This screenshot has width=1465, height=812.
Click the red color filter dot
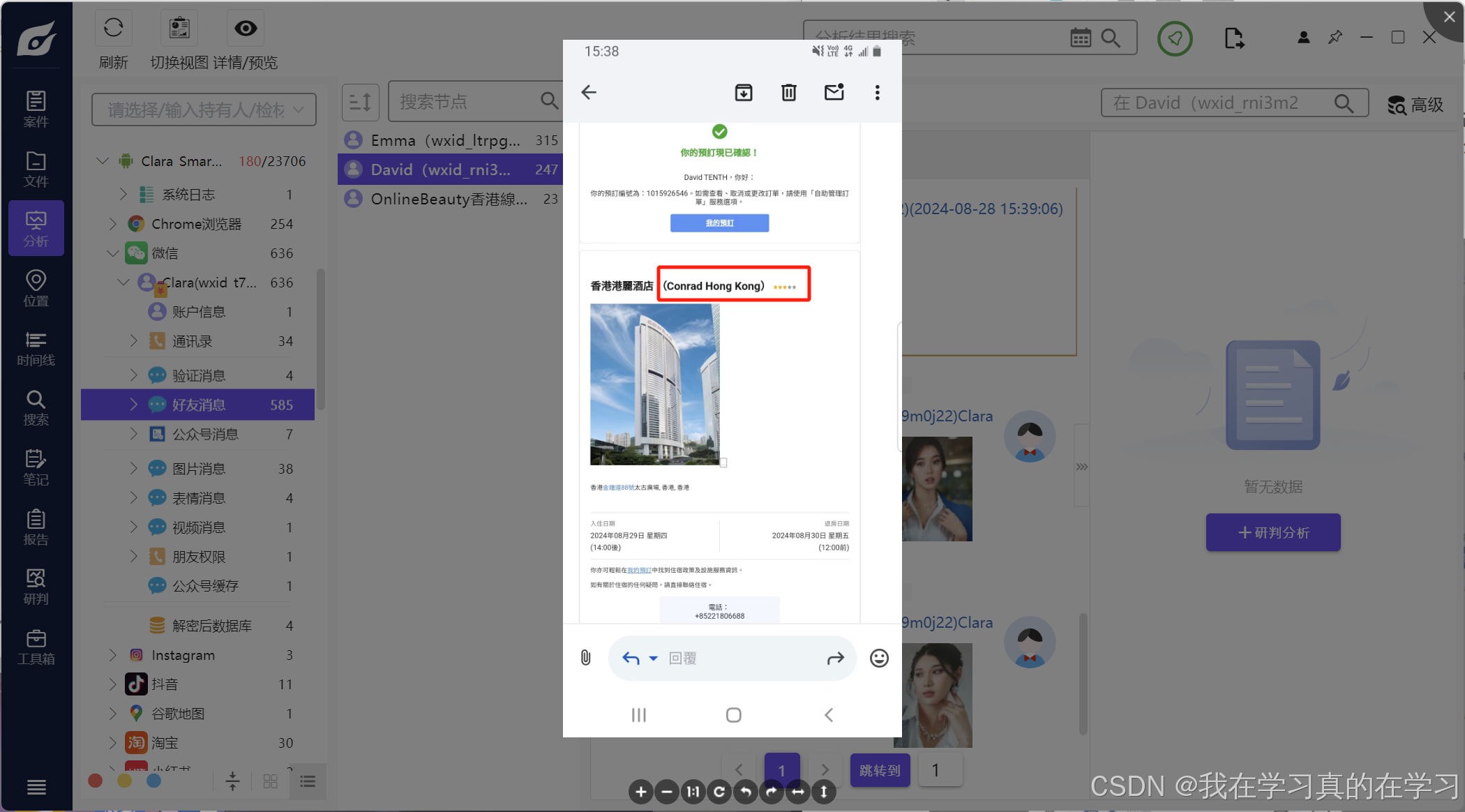click(96, 781)
